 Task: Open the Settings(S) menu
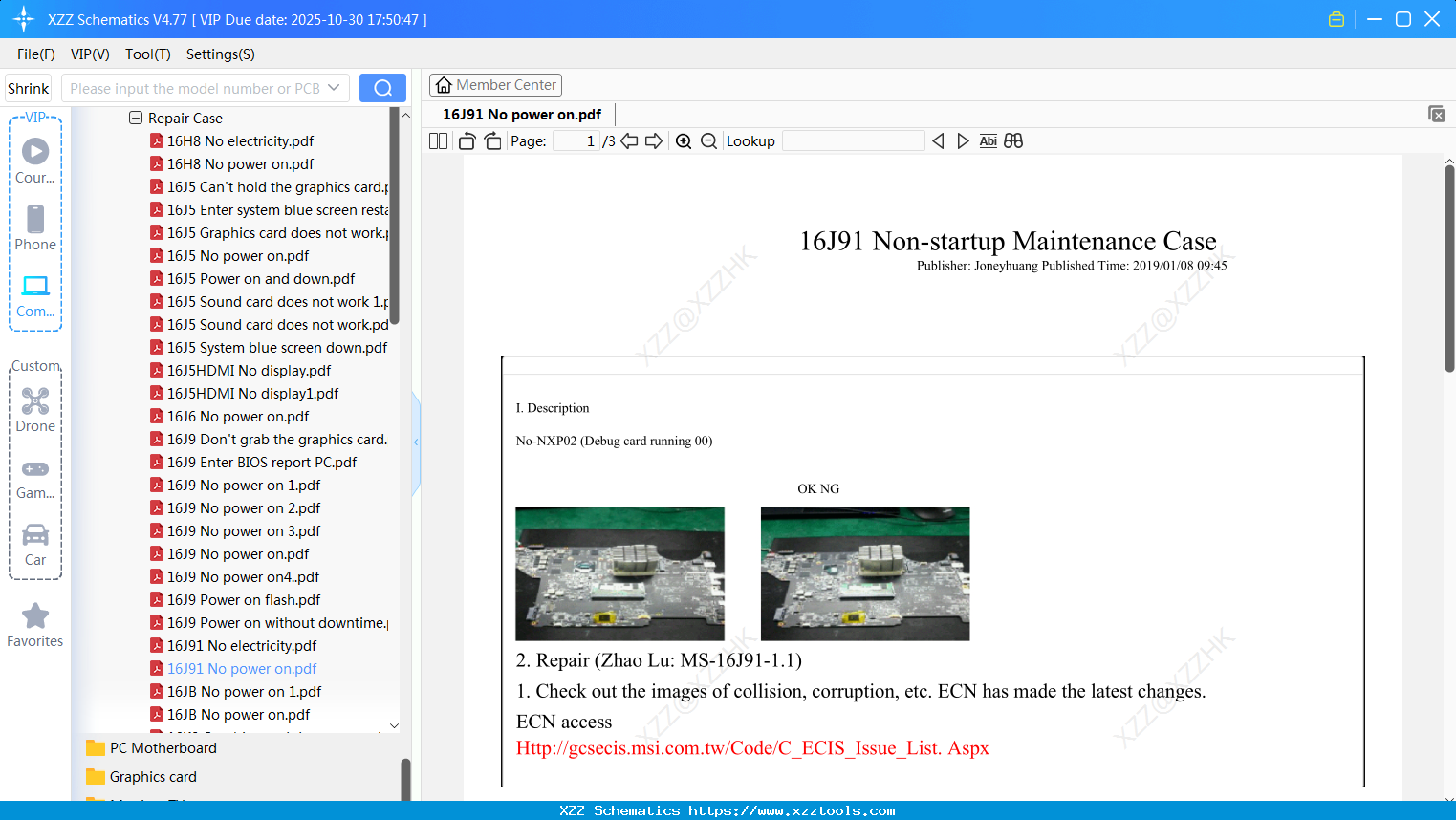[221, 54]
